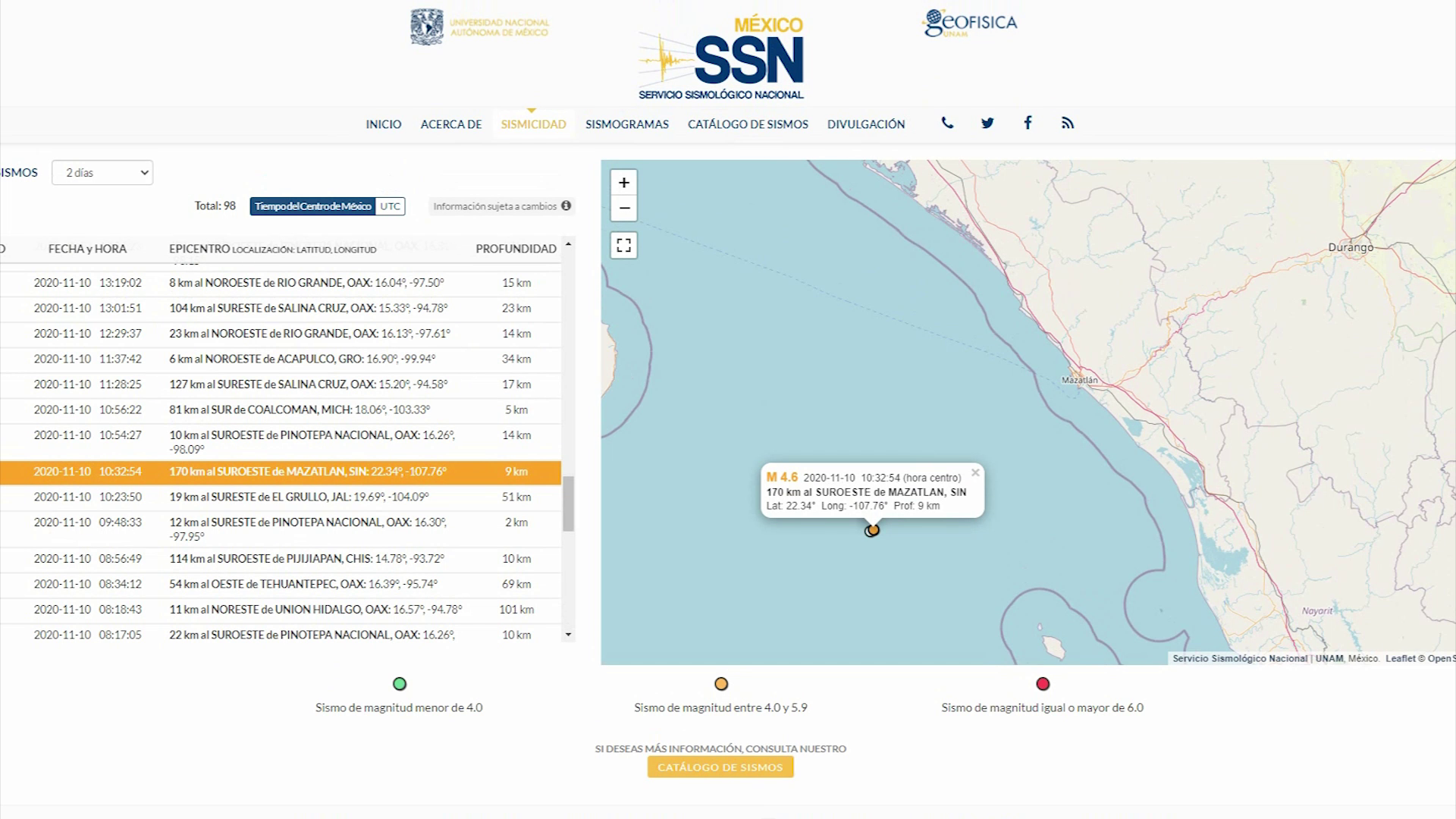Click scroll-down arrow of earthquake table
Viewport: 1456px width, 819px height.
pyautogui.click(x=568, y=634)
